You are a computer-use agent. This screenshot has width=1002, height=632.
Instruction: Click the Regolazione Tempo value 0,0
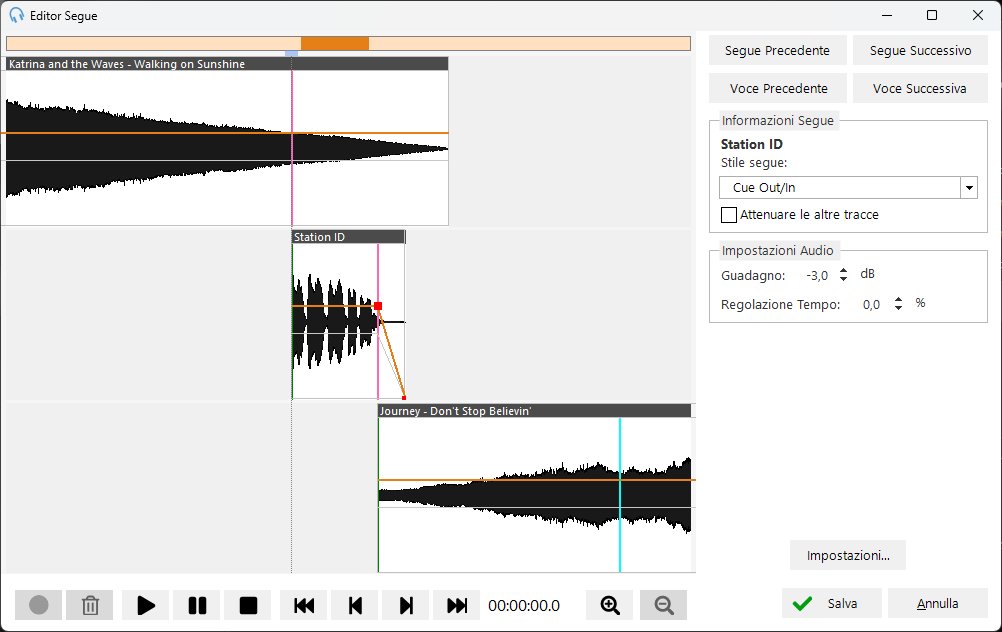coord(871,305)
